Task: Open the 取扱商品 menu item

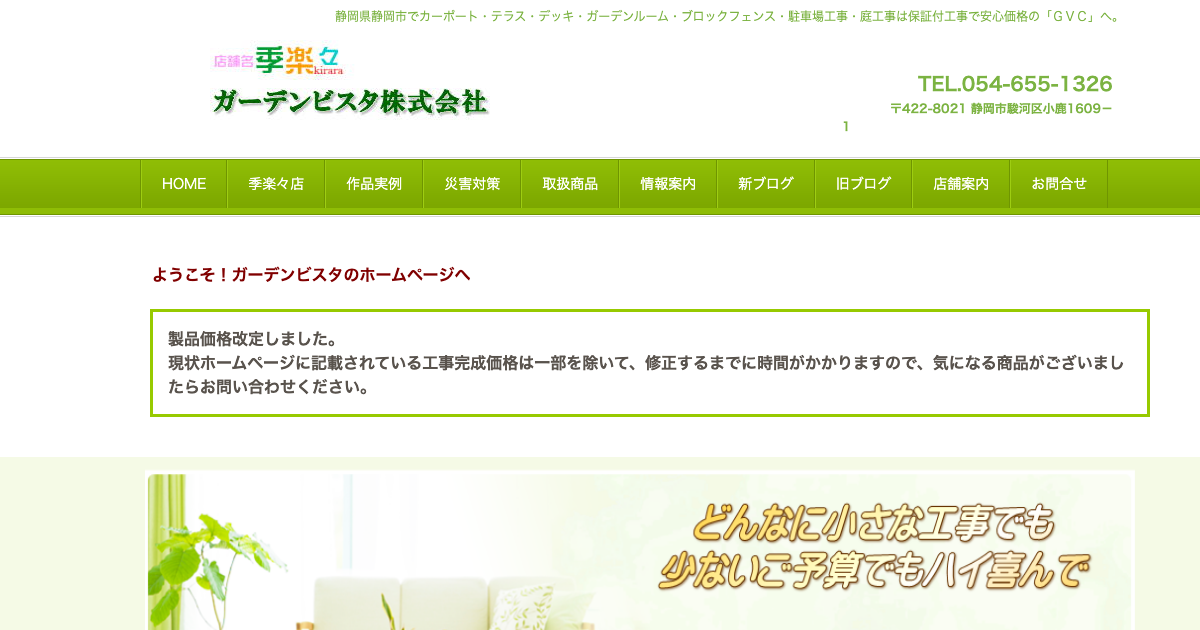Action: point(570,184)
